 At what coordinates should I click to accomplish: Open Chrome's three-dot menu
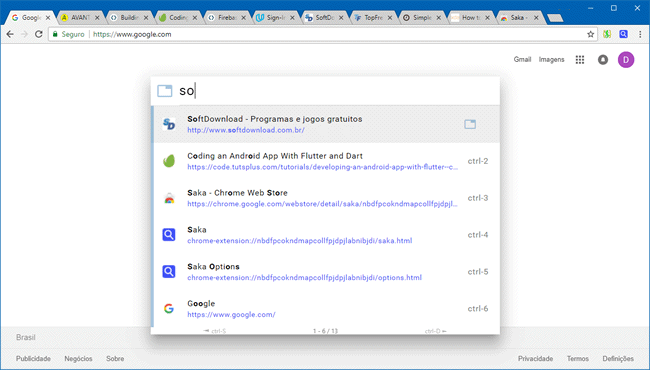[640, 34]
